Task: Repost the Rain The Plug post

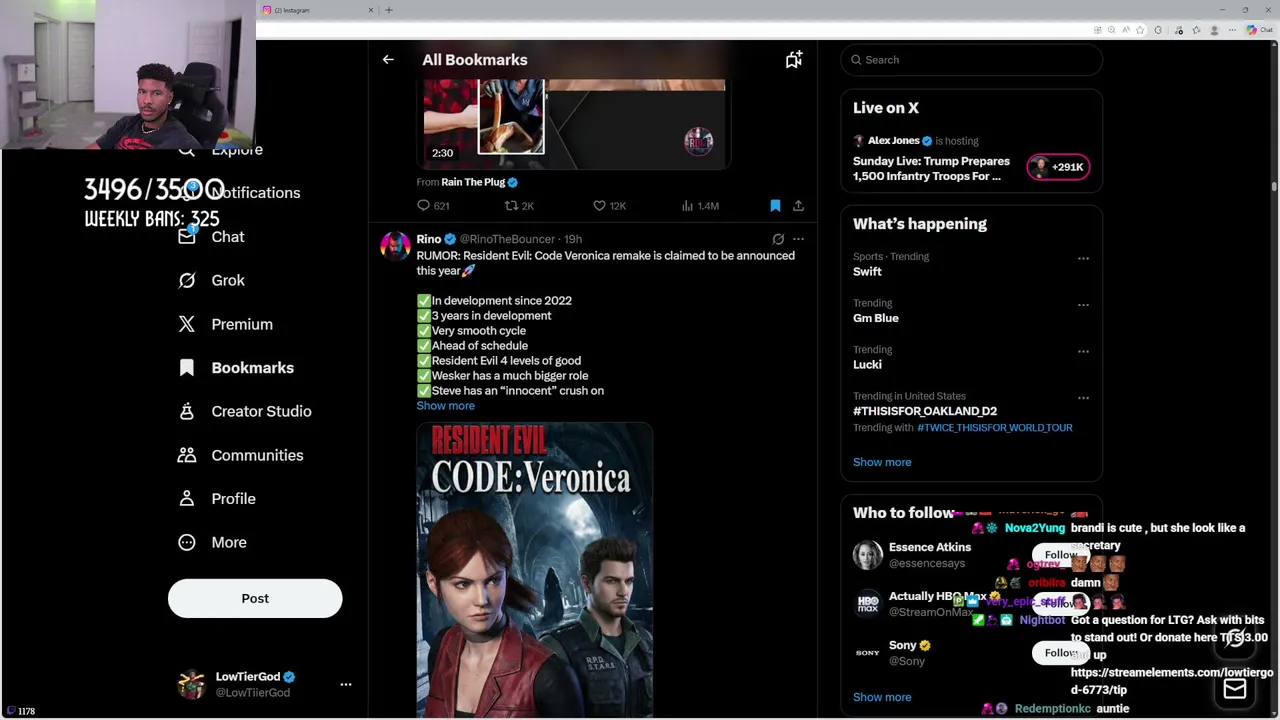Action: (519, 206)
